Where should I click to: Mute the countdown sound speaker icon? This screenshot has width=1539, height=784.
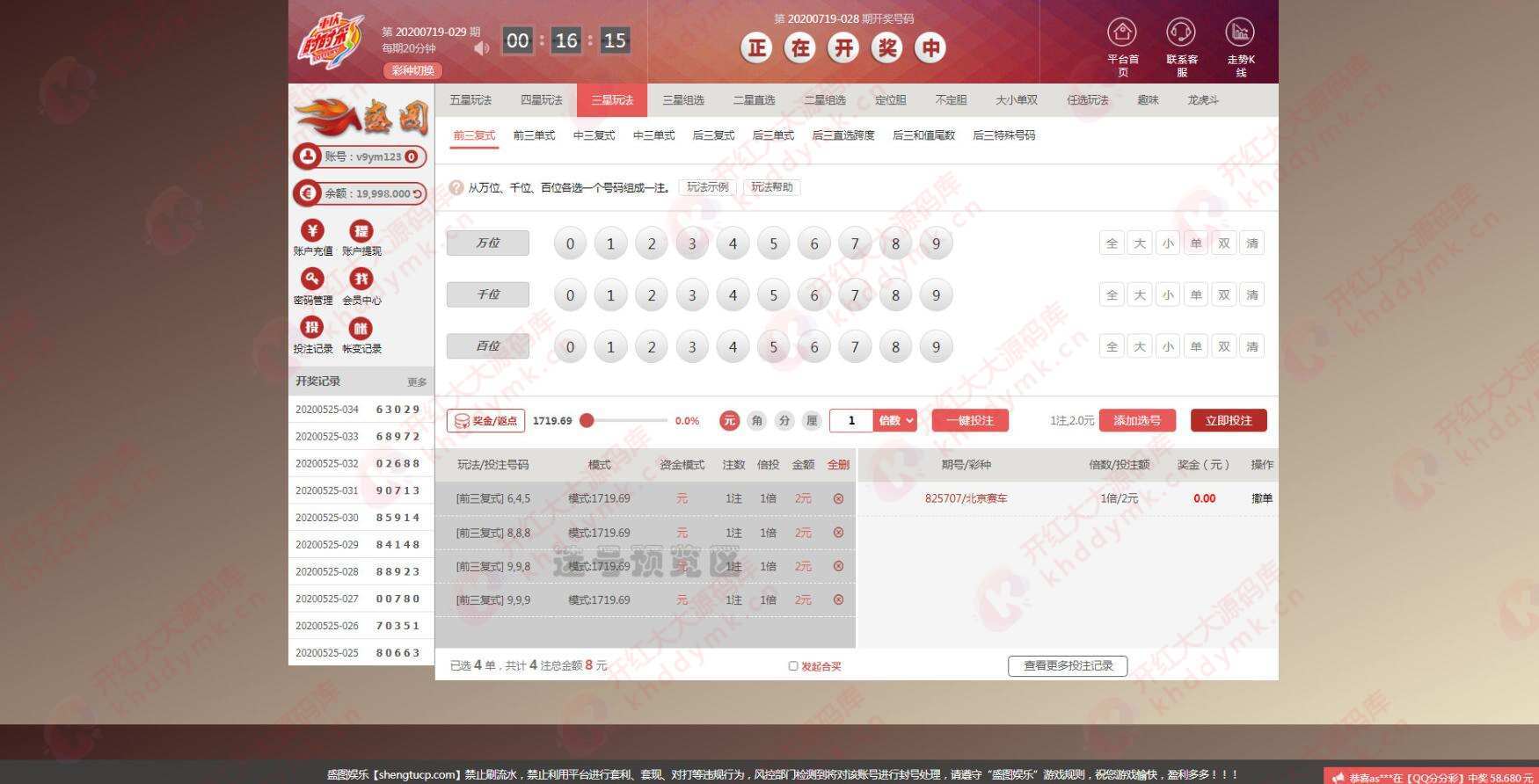[481, 48]
